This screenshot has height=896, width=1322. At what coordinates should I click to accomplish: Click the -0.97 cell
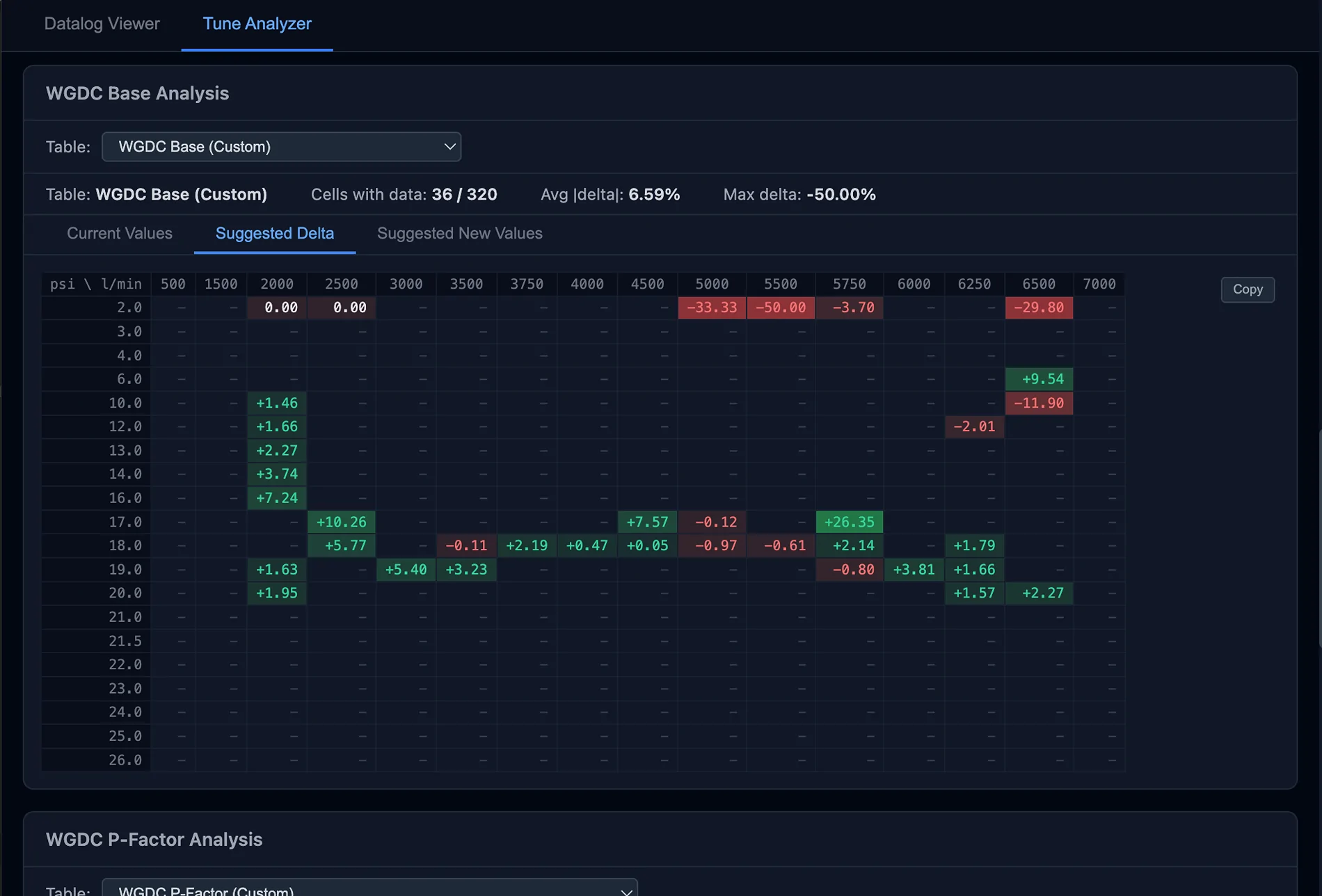pos(712,545)
